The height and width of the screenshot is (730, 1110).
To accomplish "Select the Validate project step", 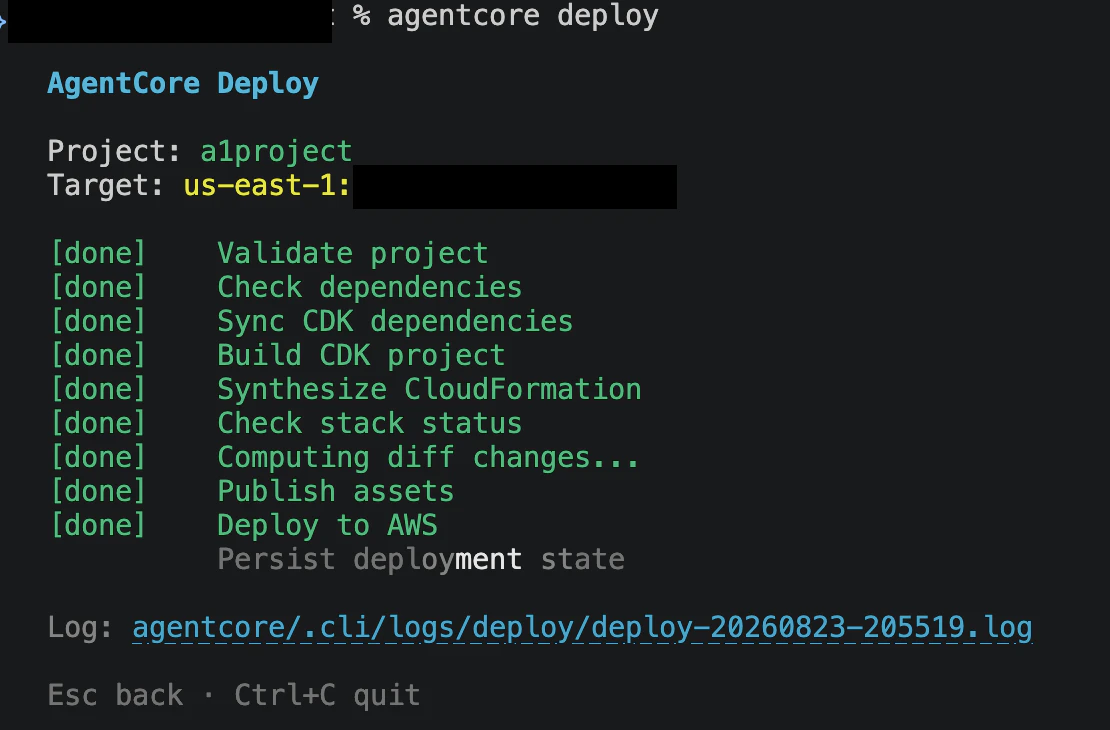I will [353, 253].
